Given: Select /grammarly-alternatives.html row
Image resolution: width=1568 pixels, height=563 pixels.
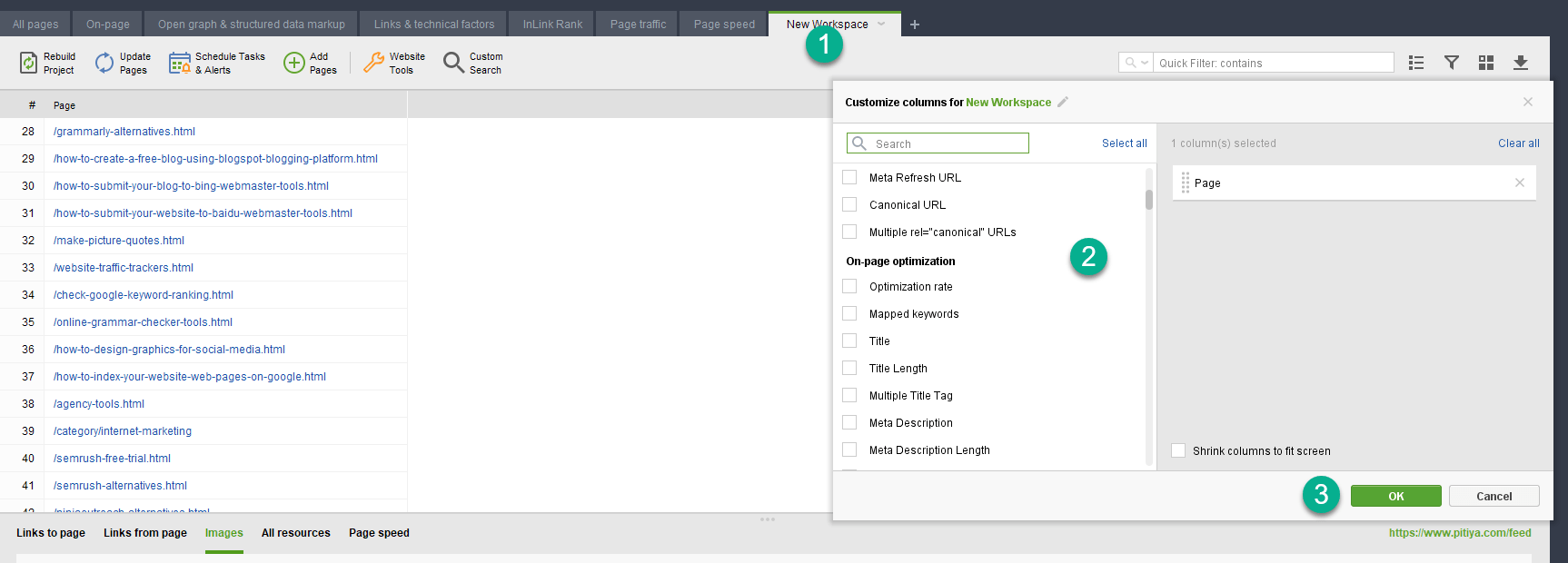Looking at the screenshot, I should 203,132.
